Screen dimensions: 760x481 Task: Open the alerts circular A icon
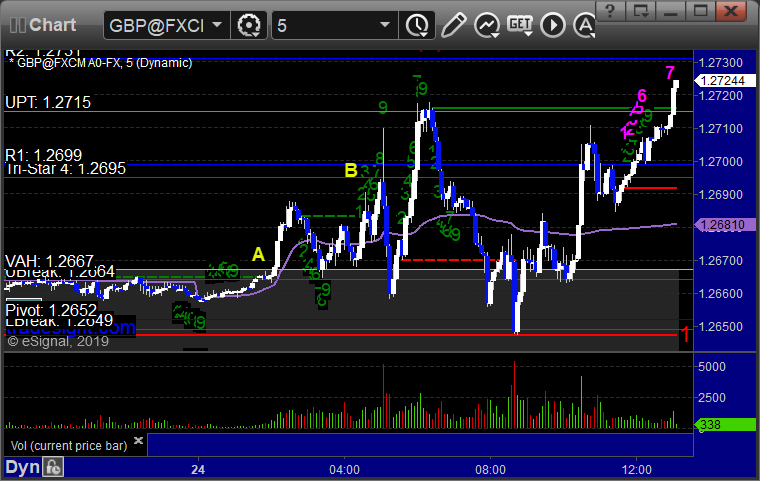(585, 25)
